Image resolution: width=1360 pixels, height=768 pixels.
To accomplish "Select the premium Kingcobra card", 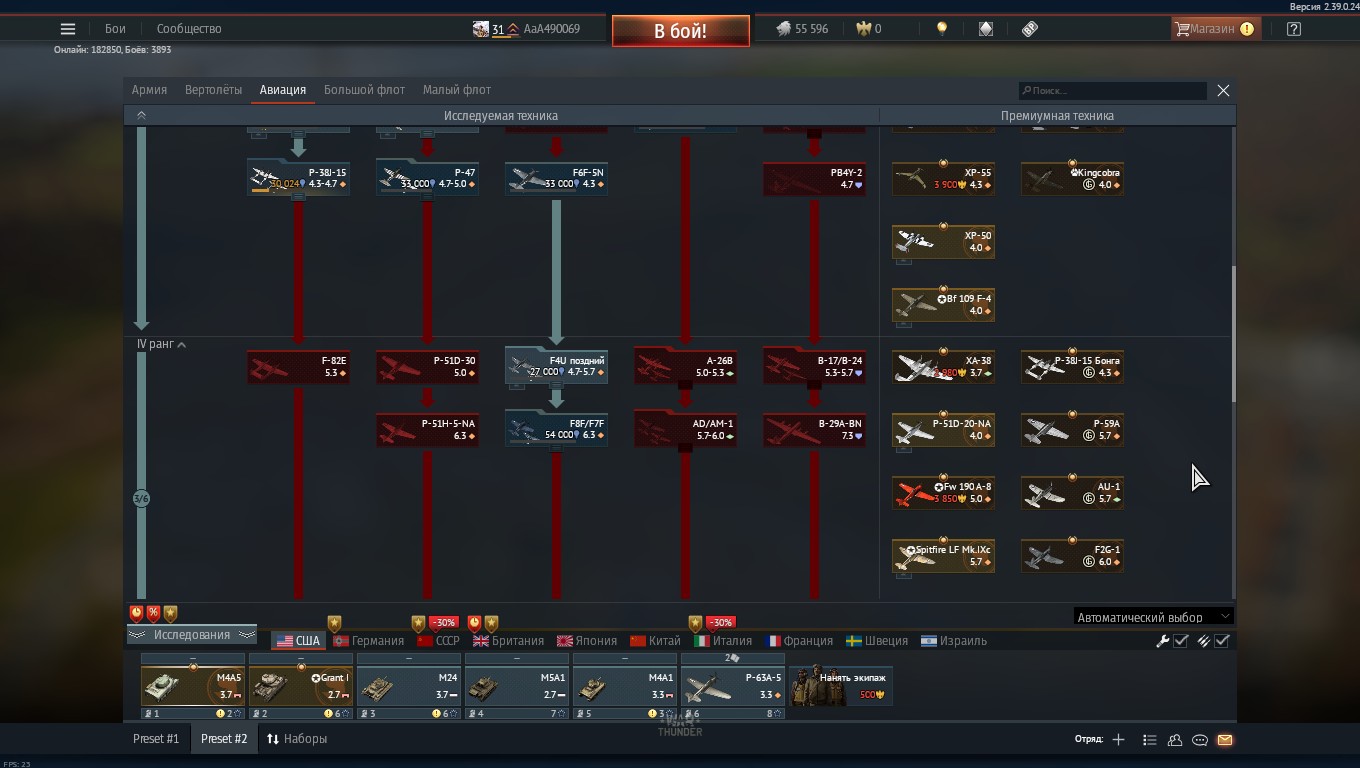I will pyautogui.click(x=1072, y=179).
